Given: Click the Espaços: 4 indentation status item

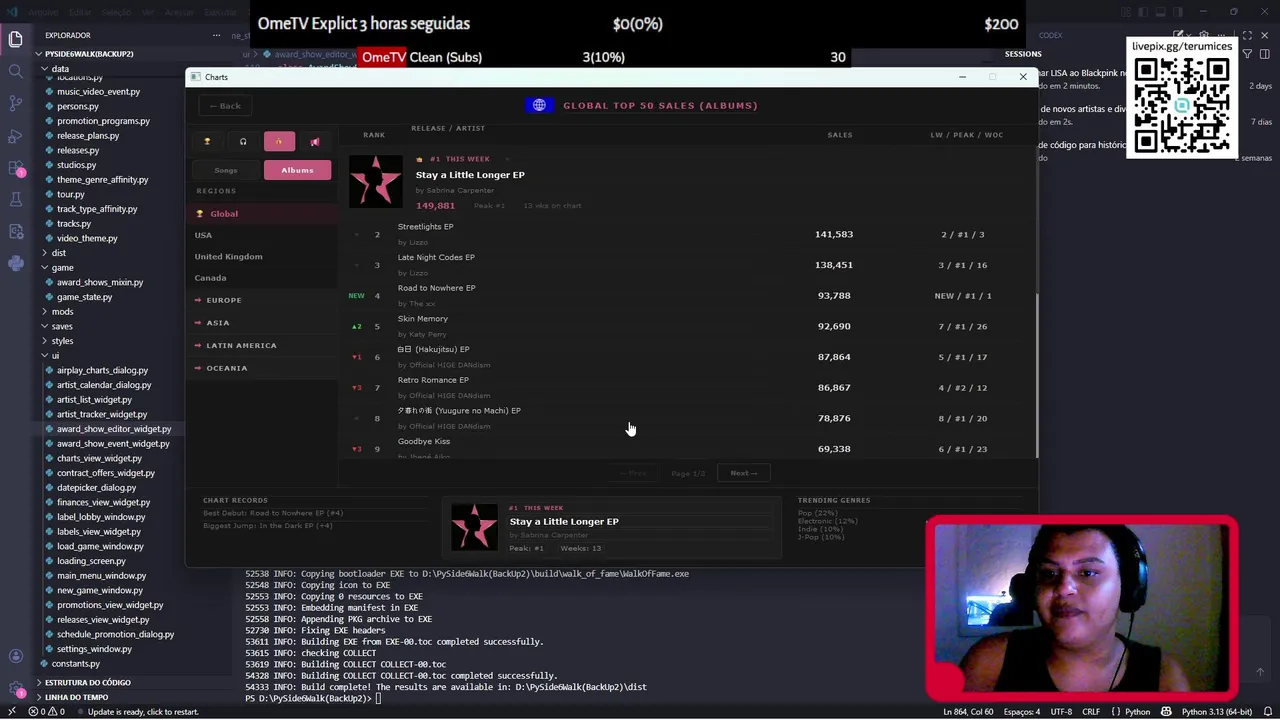Looking at the screenshot, I should click(1022, 712).
